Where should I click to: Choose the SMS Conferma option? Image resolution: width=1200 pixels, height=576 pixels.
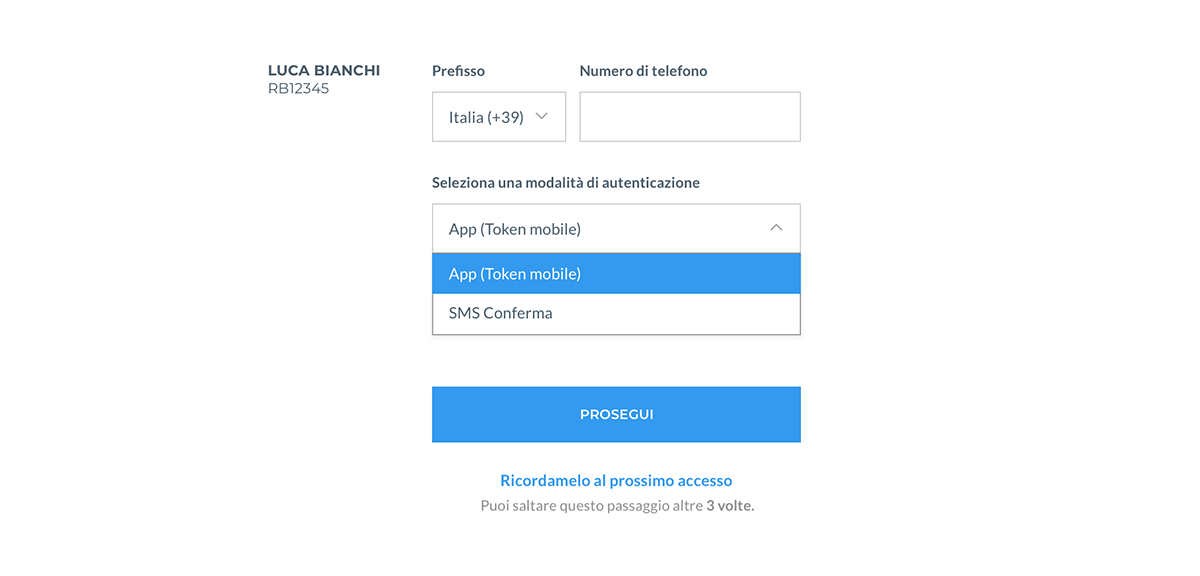pyautogui.click(x=616, y=313)
